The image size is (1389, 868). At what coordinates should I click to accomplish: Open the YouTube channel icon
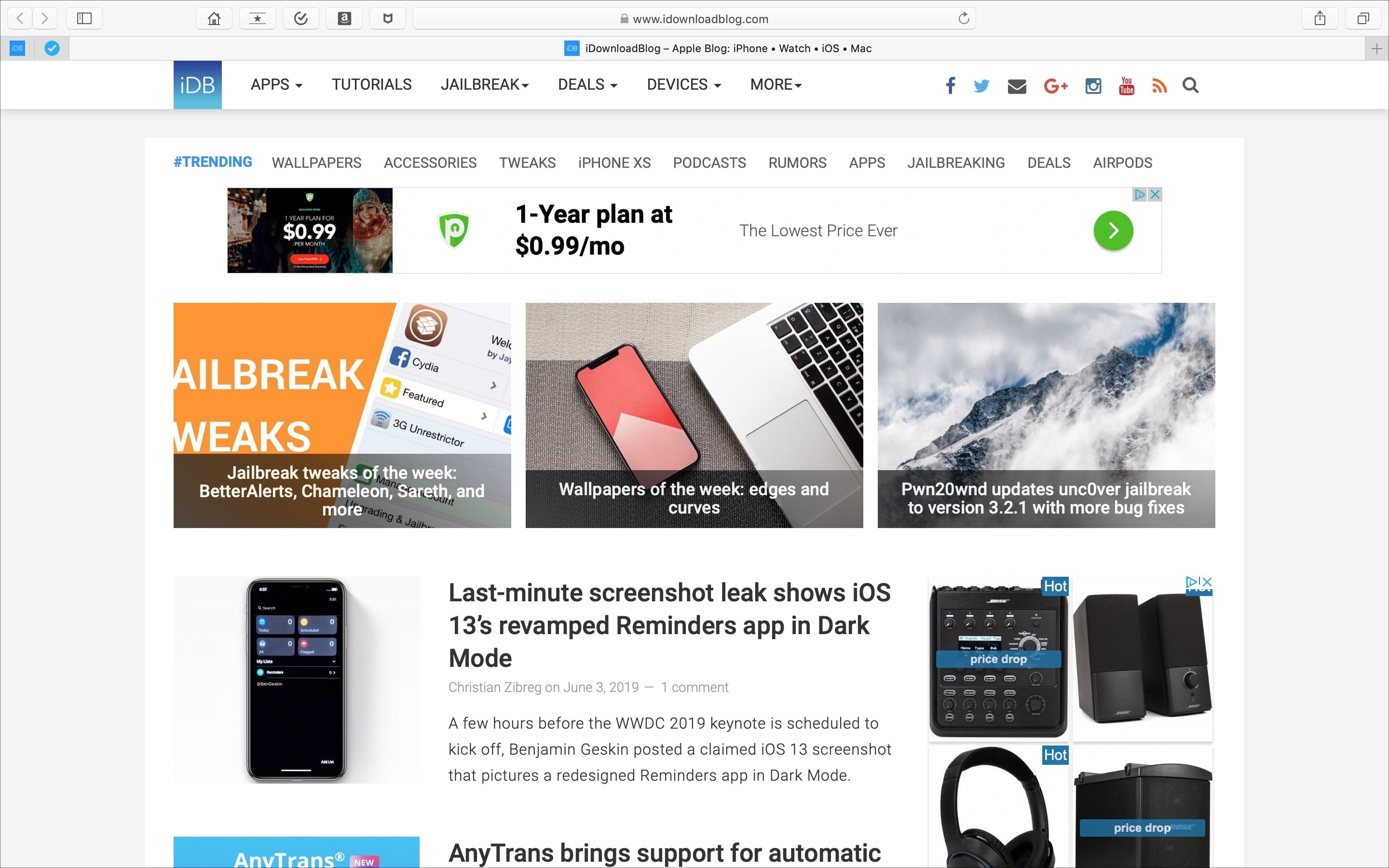coord(1126,85)
